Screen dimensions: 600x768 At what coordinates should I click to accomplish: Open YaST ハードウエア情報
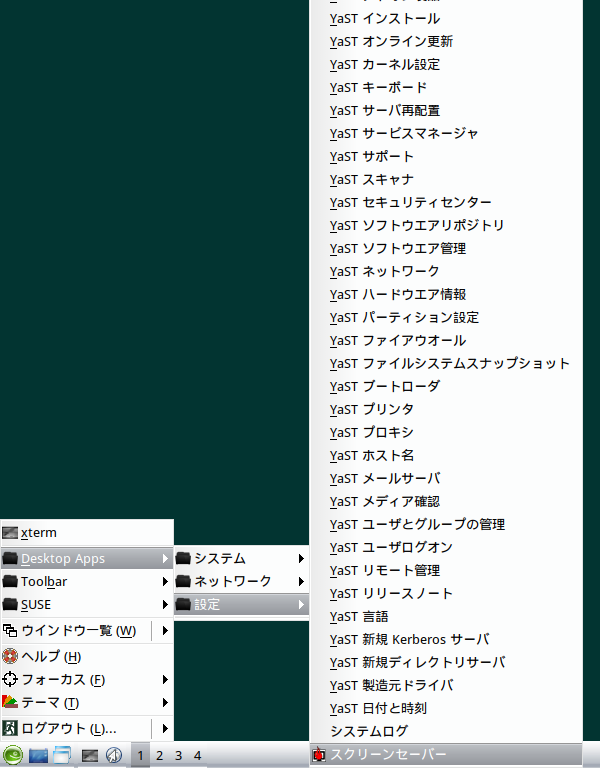(446, 295)
